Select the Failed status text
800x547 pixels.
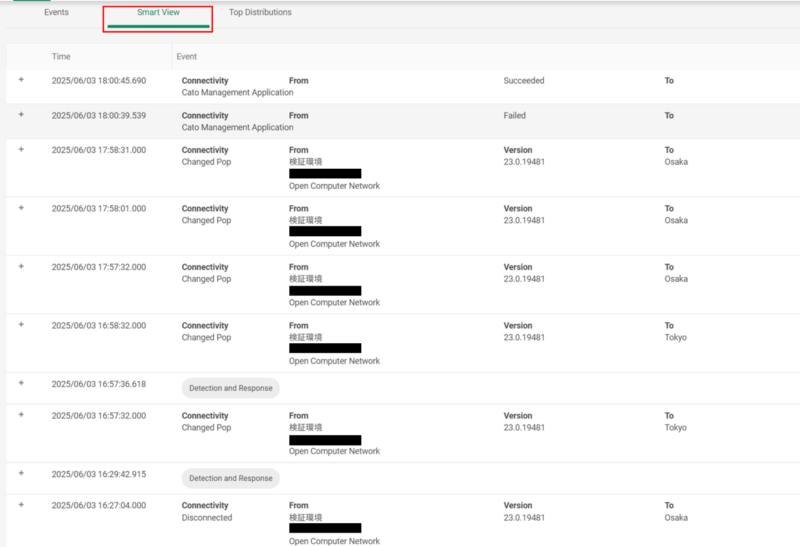514,116
